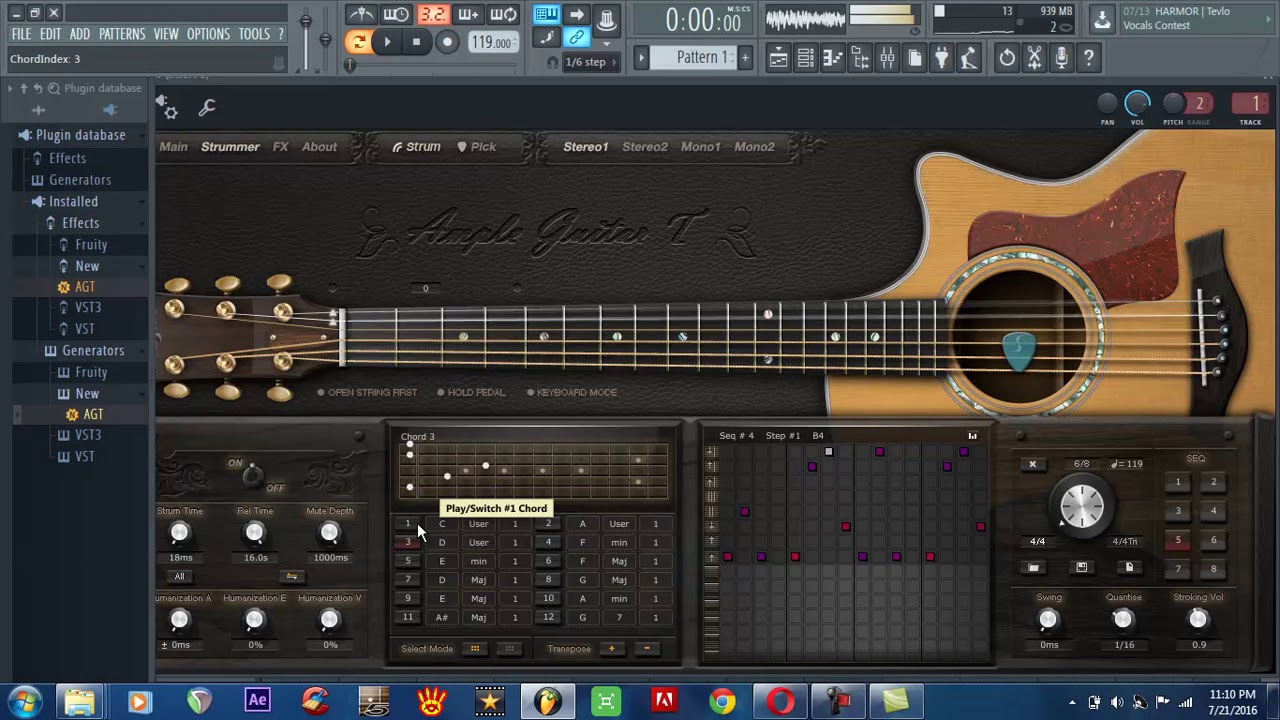Arm the record button
The image size is (1280, 720).
tap(447, 42)
